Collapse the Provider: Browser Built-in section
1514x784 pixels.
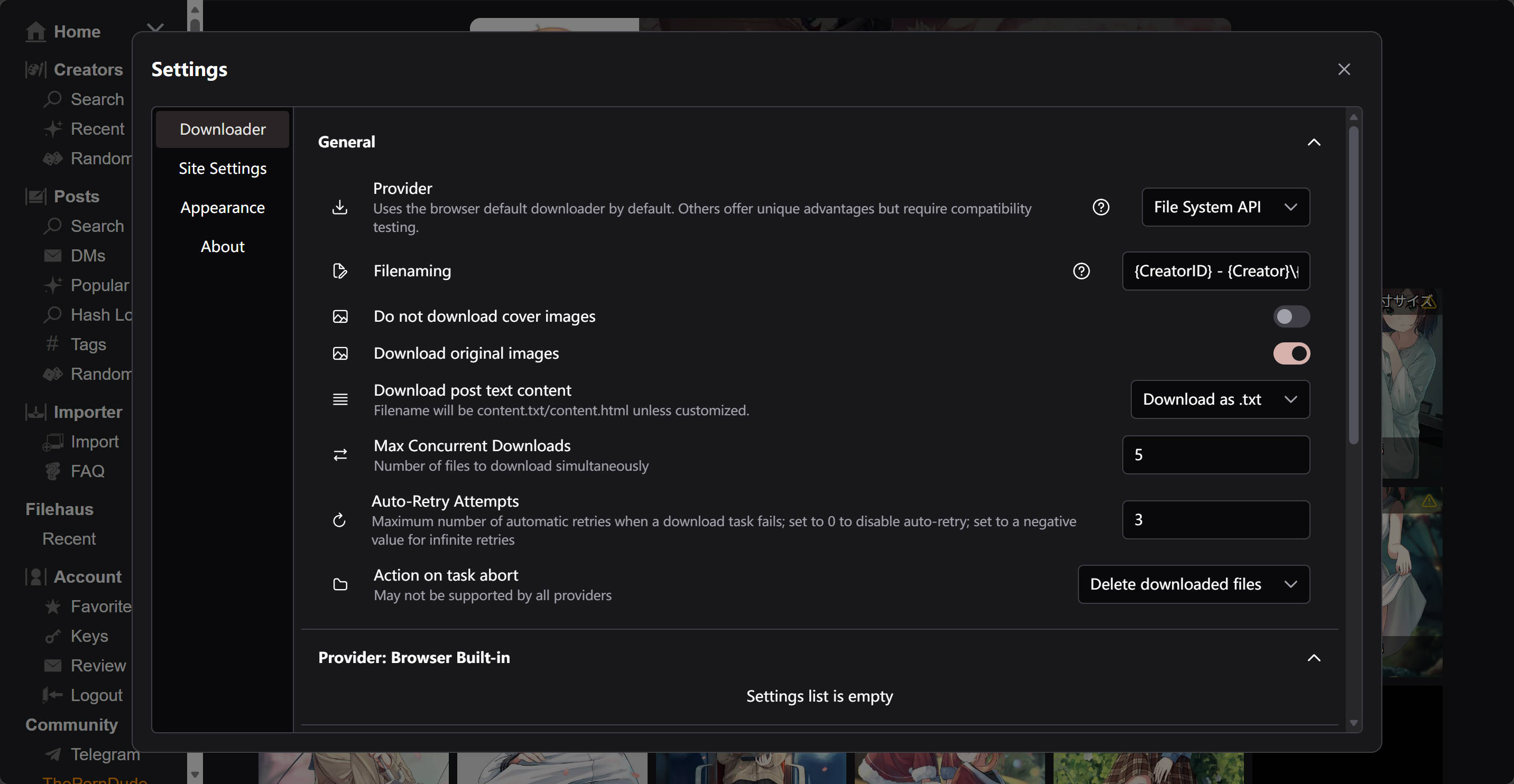(x=1314, y=658)
